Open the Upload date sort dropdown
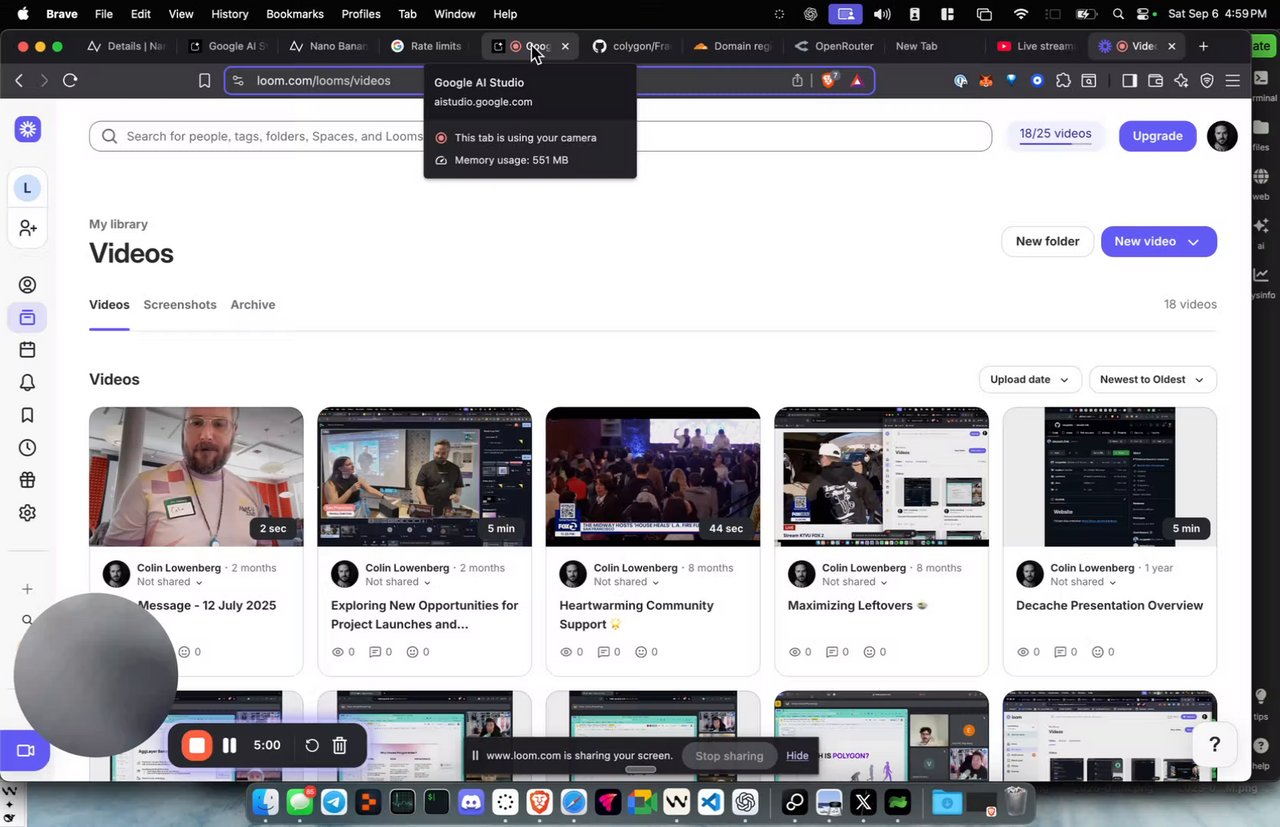 [1030, 380]
